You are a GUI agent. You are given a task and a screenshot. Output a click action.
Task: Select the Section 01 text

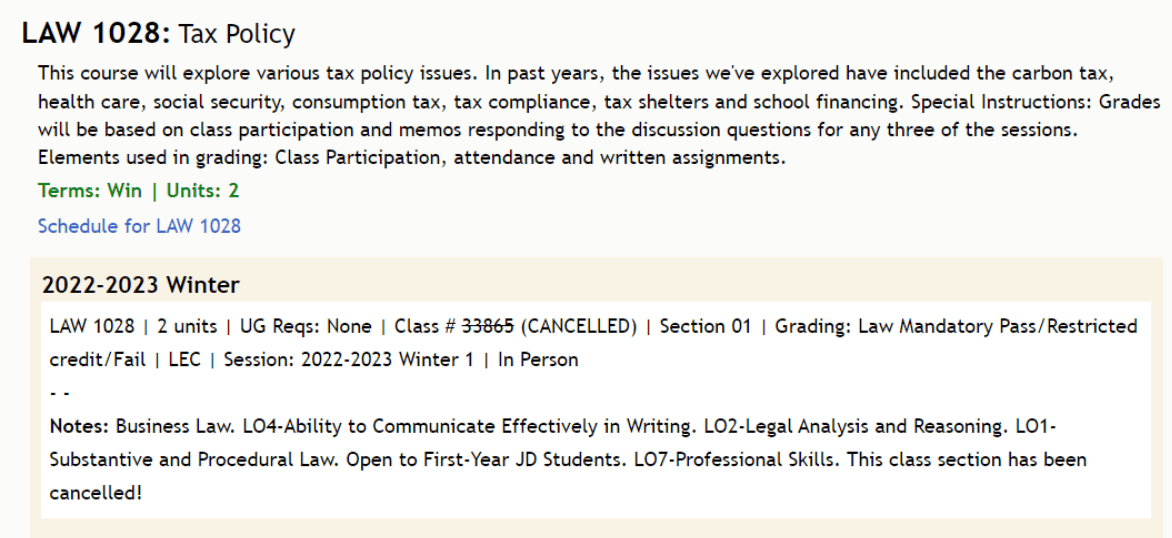pos(705,327)
